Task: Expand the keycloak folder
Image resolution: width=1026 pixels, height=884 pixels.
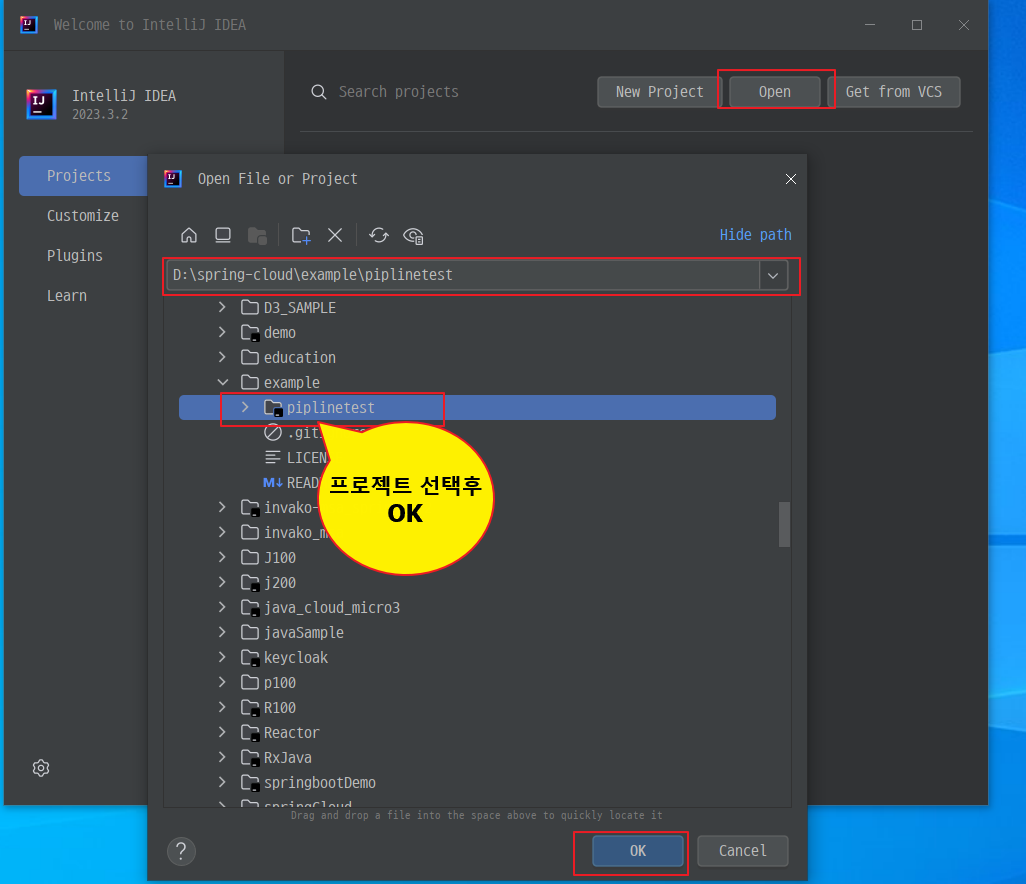Action: pos(222,657)
